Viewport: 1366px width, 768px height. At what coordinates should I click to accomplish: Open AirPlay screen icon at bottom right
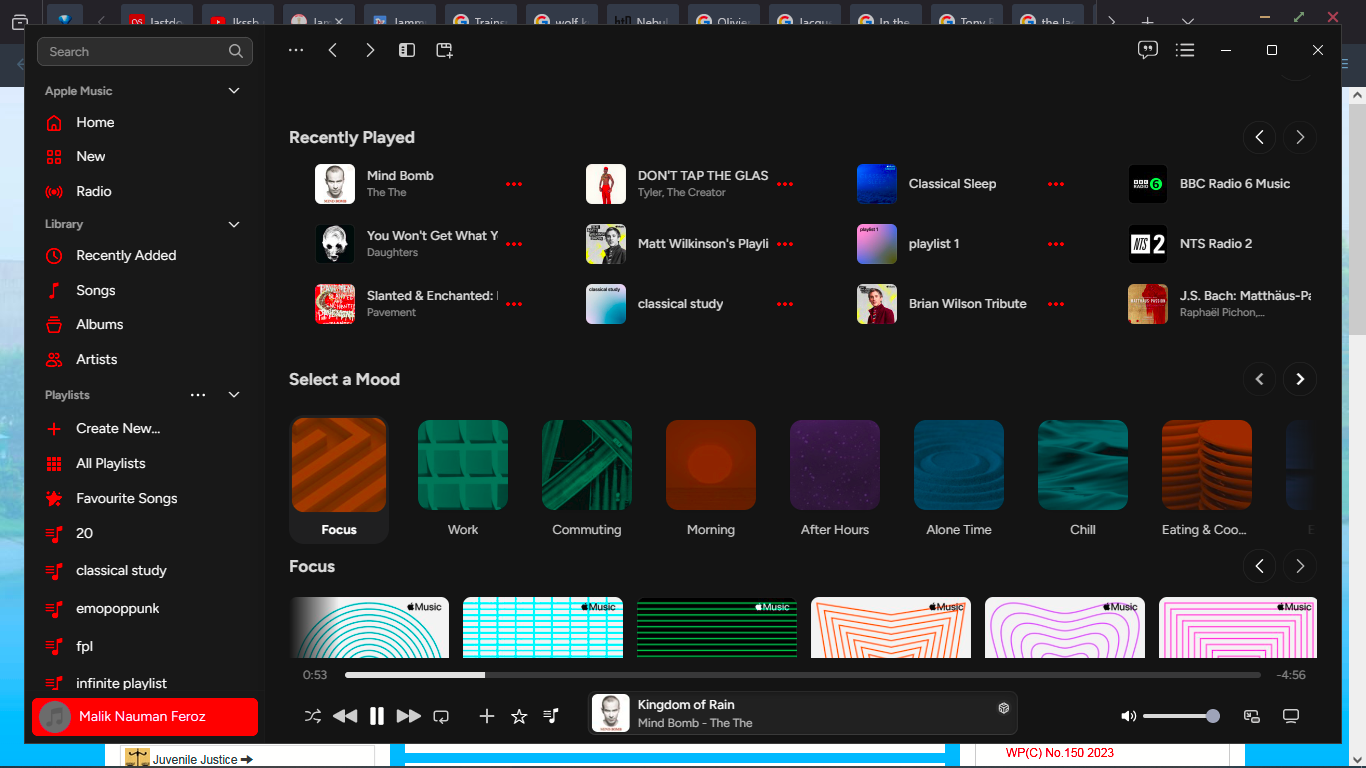tap(1291, 716)
